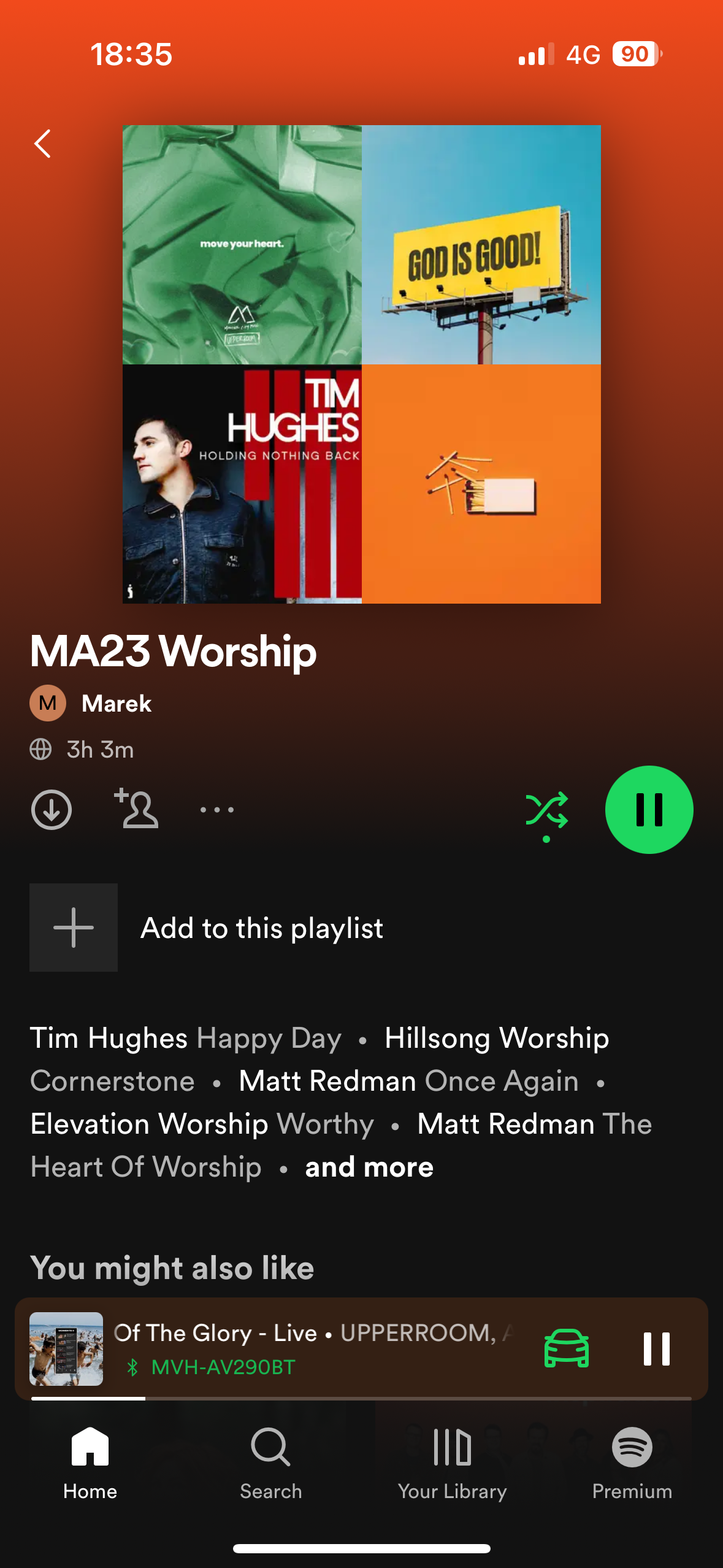The image size is (723, 1568).
Task: Download the MA23 Worship playlist
Action: pos(52,810)
